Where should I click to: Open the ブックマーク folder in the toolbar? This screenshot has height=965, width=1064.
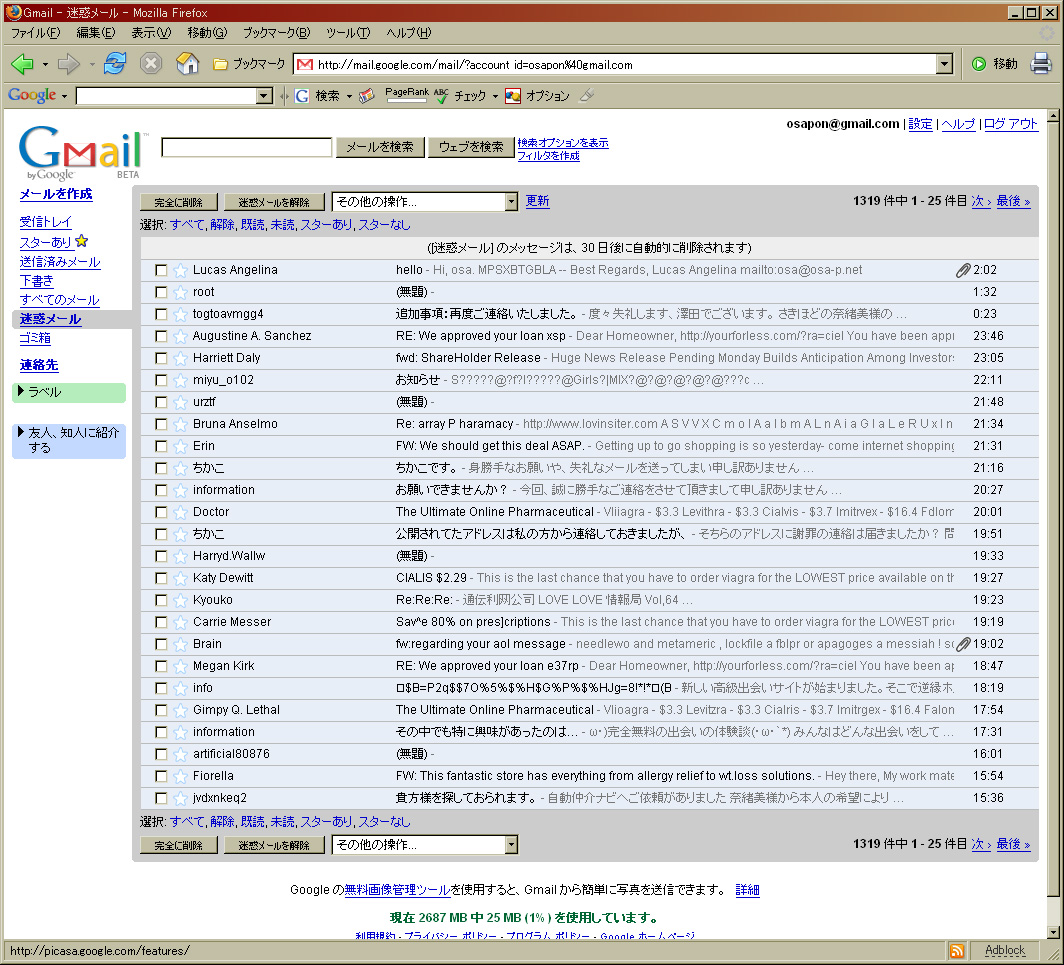tap(249, 64)
